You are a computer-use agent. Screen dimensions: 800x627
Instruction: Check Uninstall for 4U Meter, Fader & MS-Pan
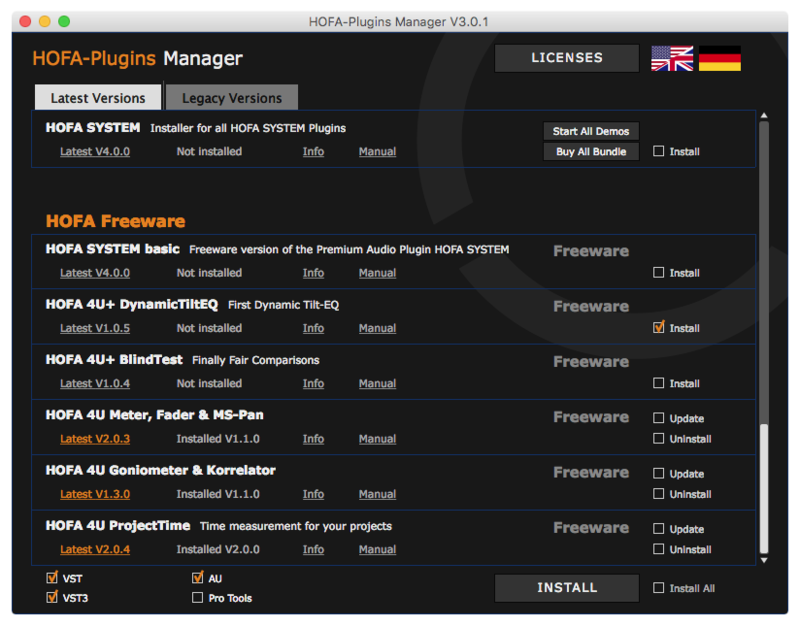(x=658, y=438)
